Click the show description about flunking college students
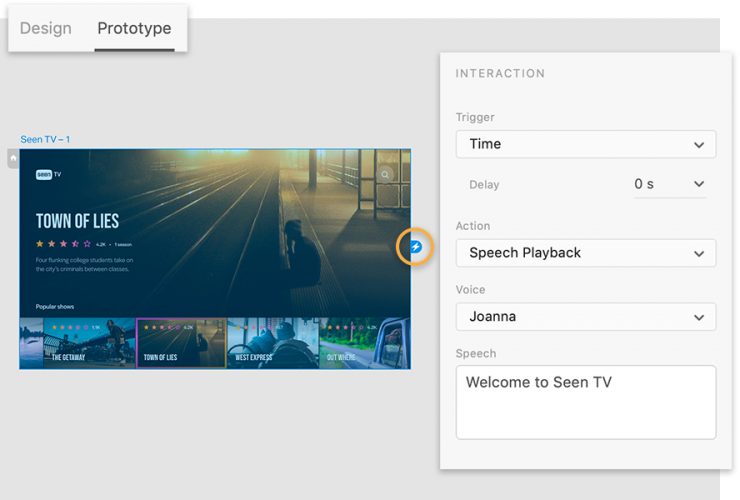This screenshot has width=740, height=500. pyautogui.click(x=84, y=265)
